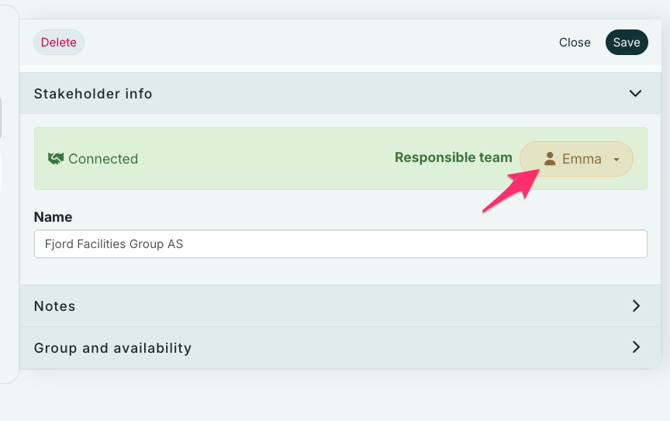Screen dimensions: 670x421
Task: Open the Group and availability section title
Action: 113,348
